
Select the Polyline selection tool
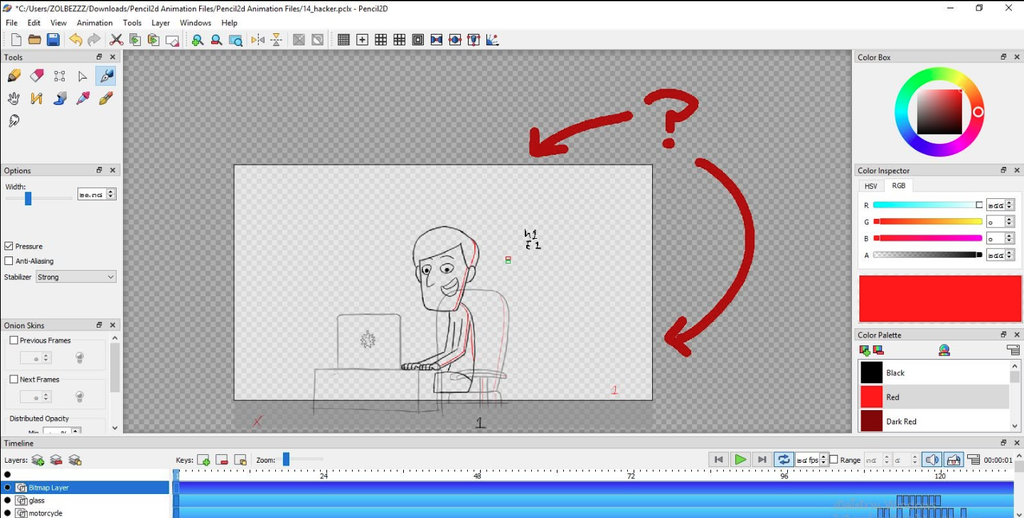(x=59, y=76)
